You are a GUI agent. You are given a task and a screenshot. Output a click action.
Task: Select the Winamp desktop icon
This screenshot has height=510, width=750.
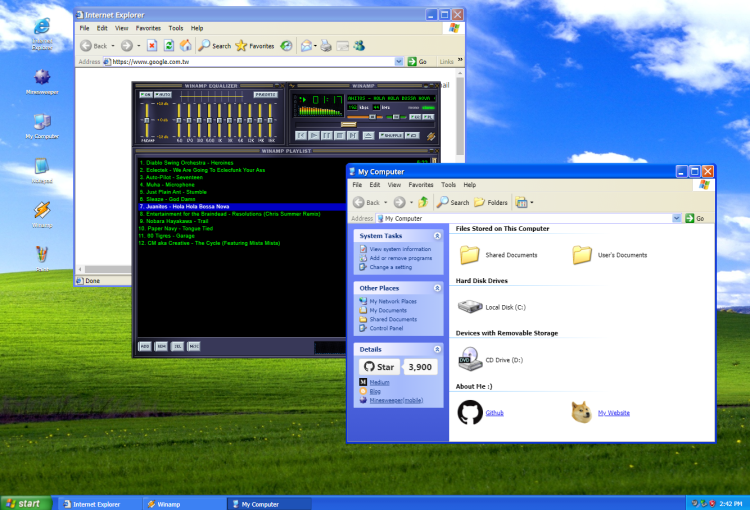pyautogui.click(x=42, y=210)
